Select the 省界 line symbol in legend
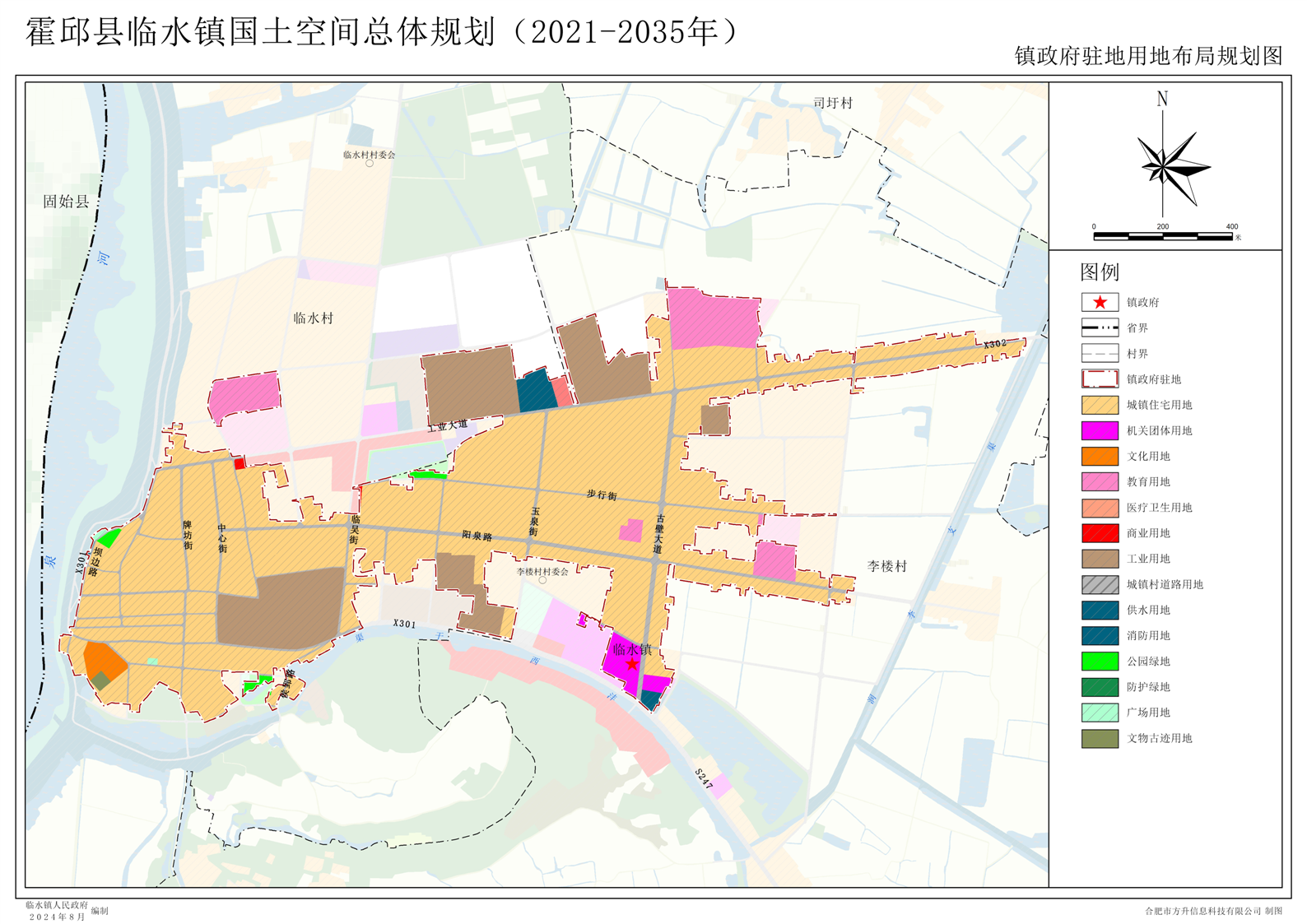 point(1100,327)
